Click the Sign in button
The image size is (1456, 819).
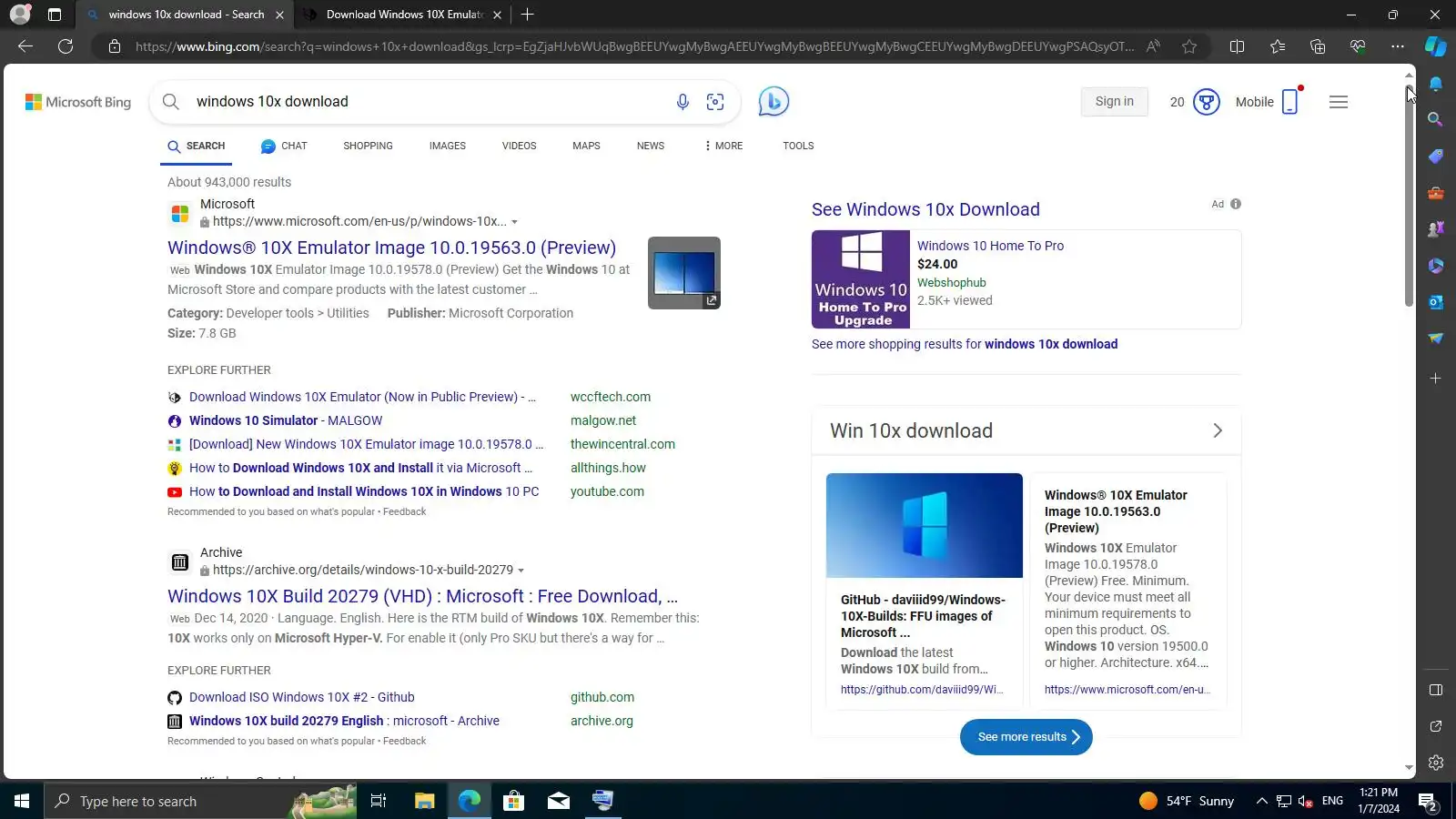(1115, 102)
